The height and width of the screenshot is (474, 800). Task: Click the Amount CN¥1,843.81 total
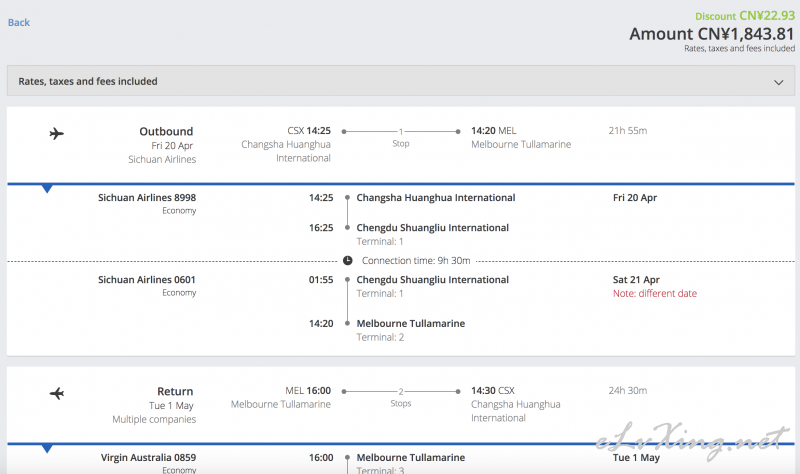(712, 34)
